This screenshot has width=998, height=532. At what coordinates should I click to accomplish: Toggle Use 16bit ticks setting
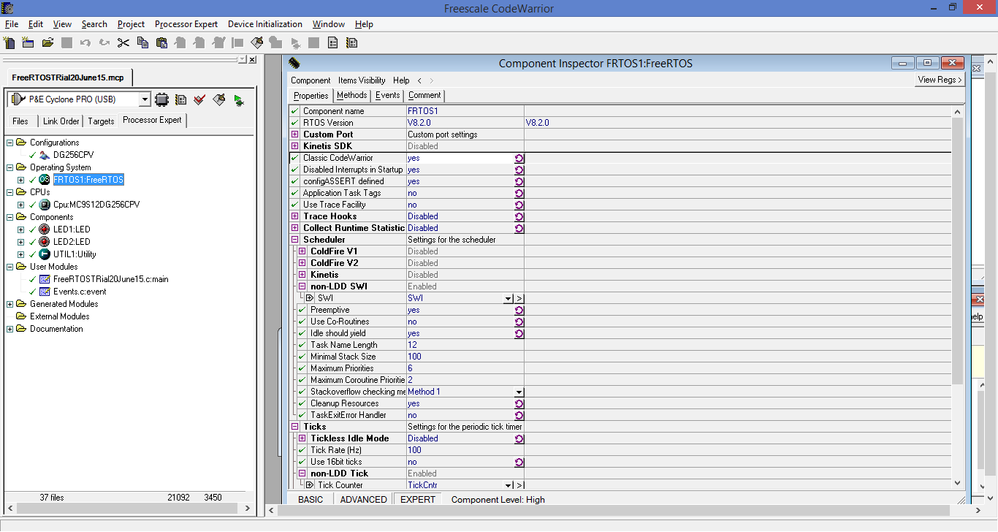[519, 463]
